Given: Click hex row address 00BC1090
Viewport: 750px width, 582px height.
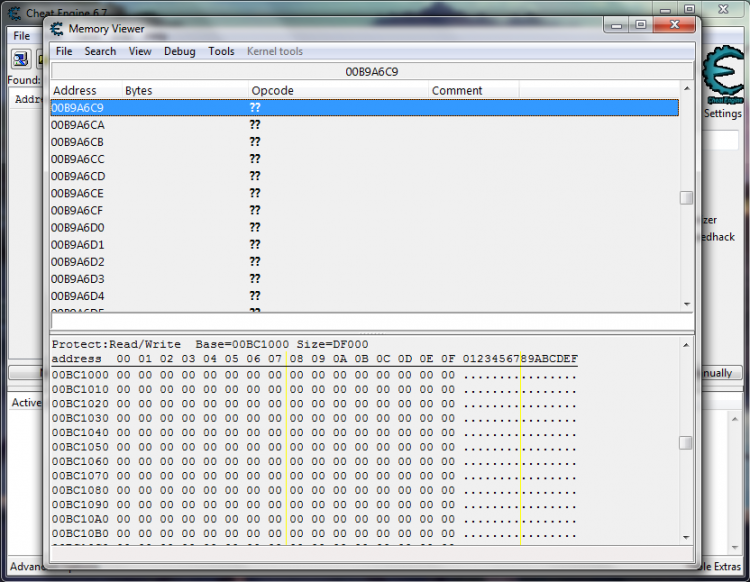Looking at the screenshot, I should pyautogui.click(x=80, y=505).
